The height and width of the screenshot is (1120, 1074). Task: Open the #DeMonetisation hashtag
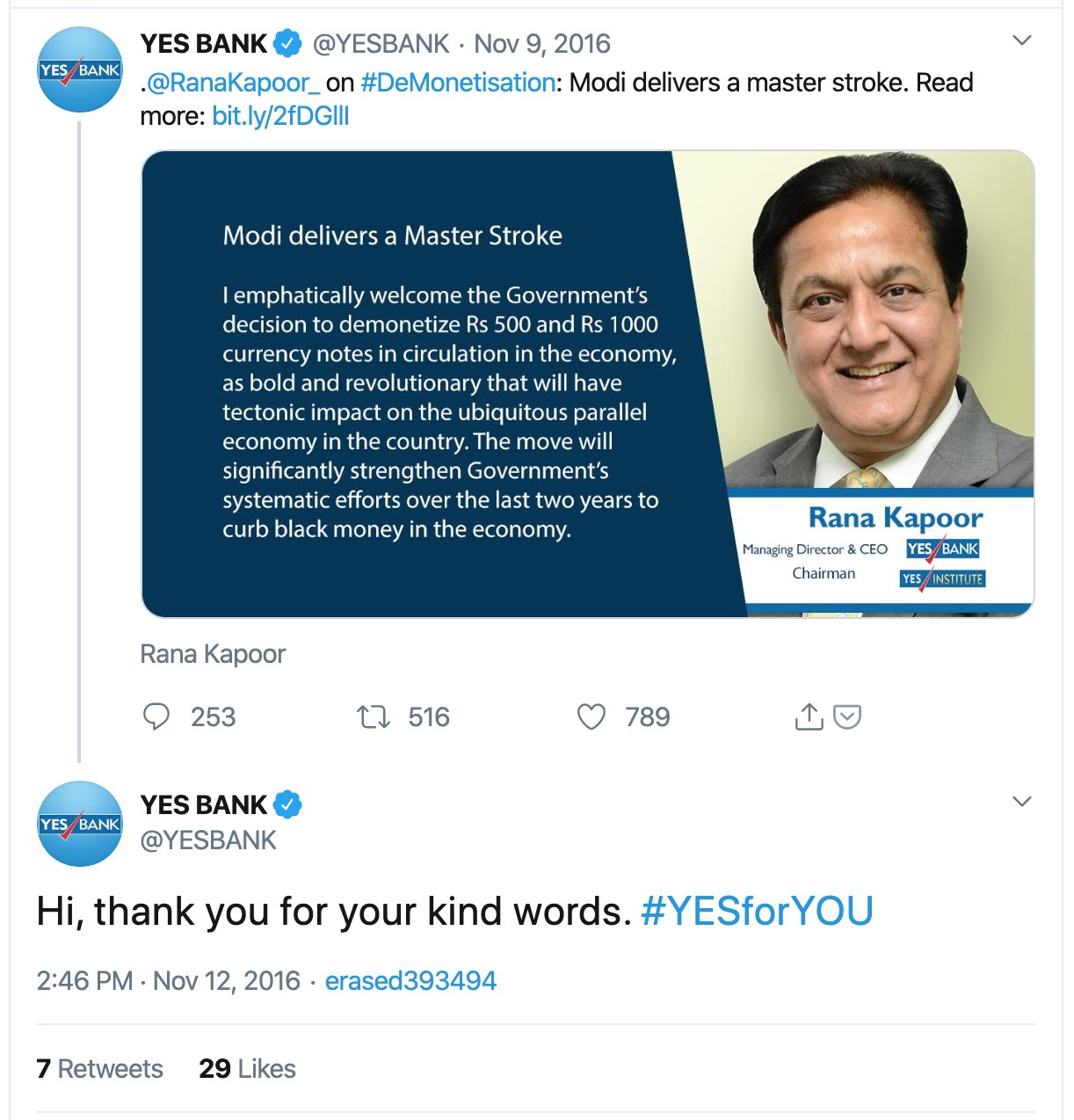pos(458,83)
